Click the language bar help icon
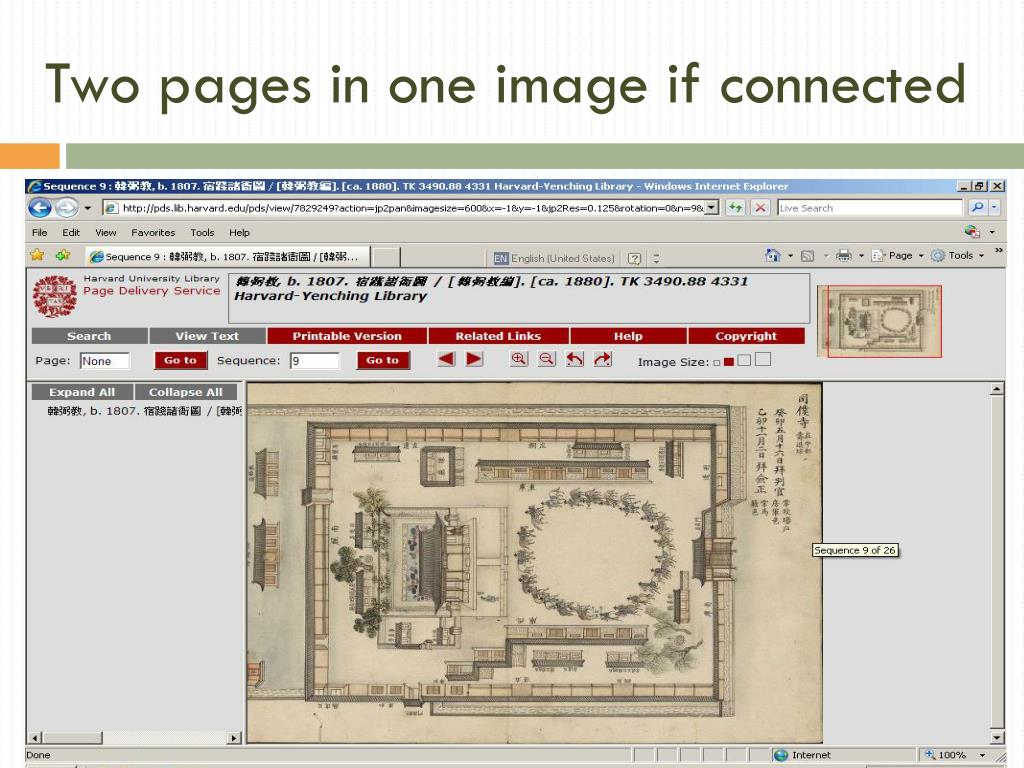1024x768 pixels. coord(633,258)
